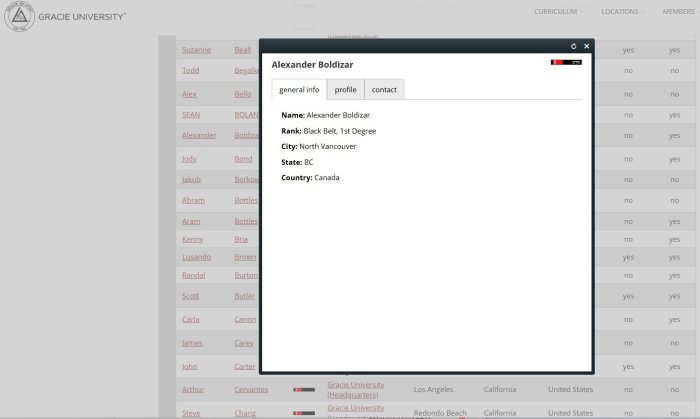Open the Locations menu
Viewport: 700px width, 419px height.
click(x=622, y=12)
